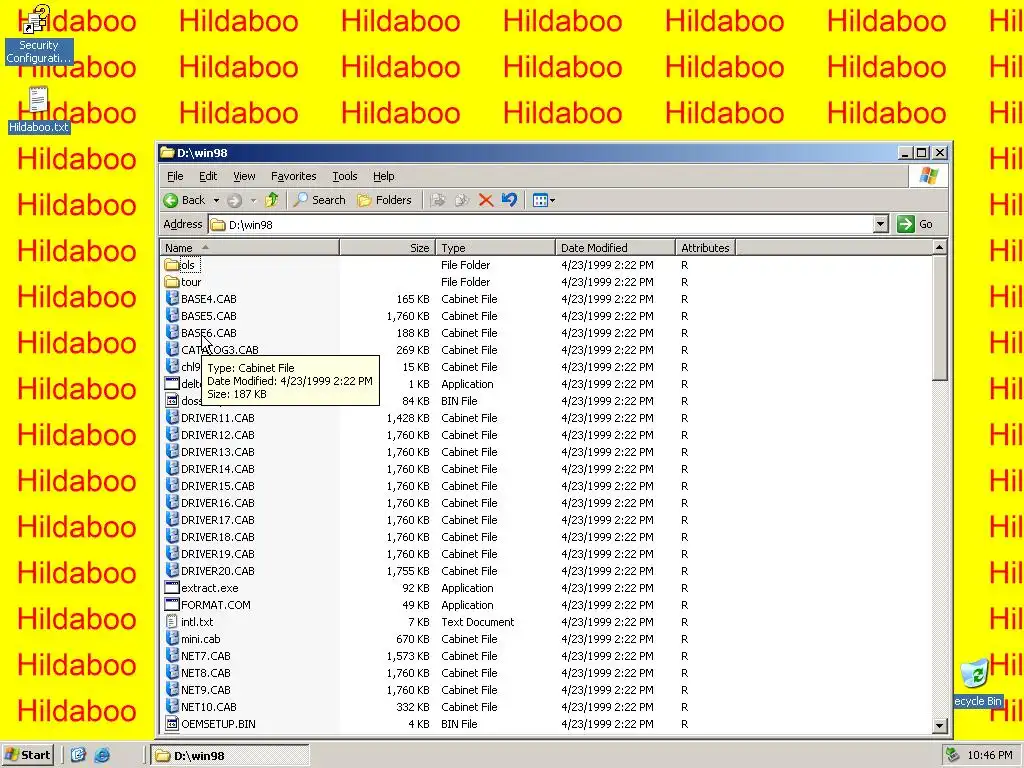Open the Views toolbar button
This screenshot has height=768, width=1024.
coord(543,200)
